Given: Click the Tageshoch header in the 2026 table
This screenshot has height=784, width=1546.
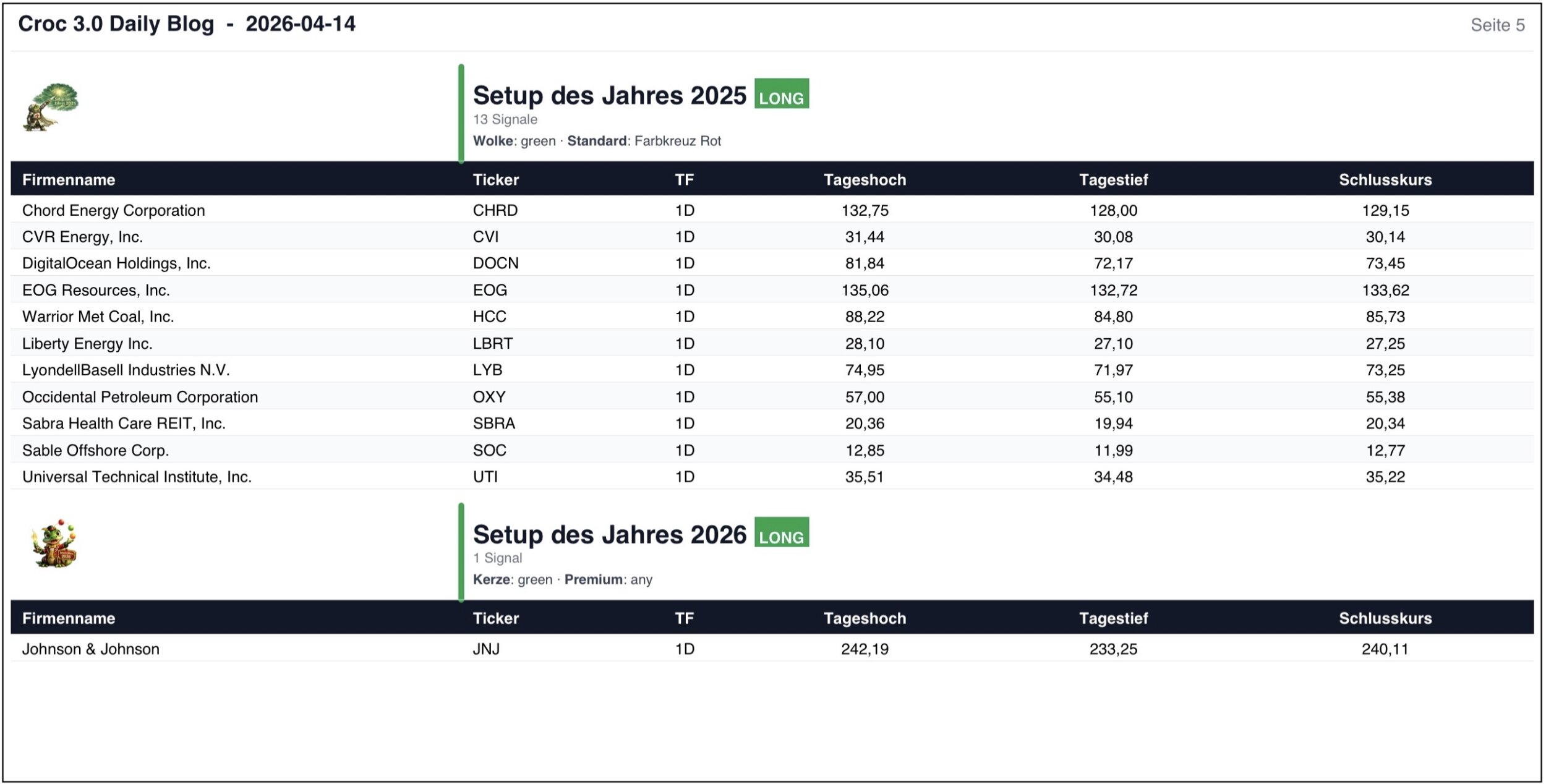Looking at the screenshot, I should click(x=864, y=618).
